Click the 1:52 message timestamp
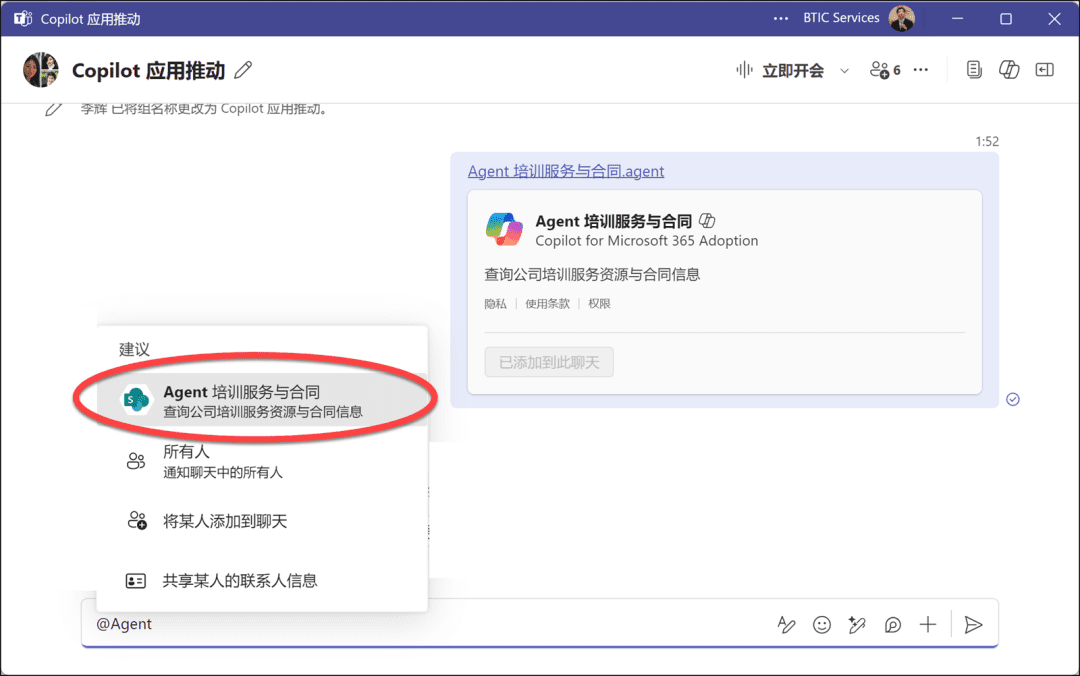The image size is (1080, 676). click(987, 141)
